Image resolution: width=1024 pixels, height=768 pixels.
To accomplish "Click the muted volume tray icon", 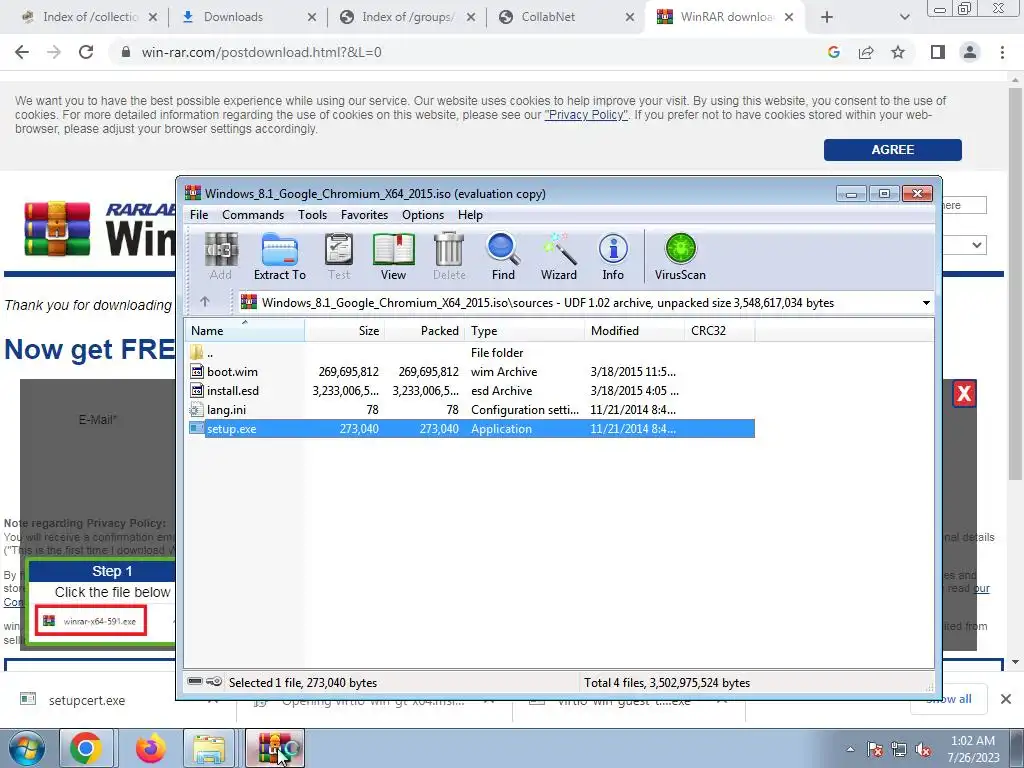I will [x=923, y=750].
